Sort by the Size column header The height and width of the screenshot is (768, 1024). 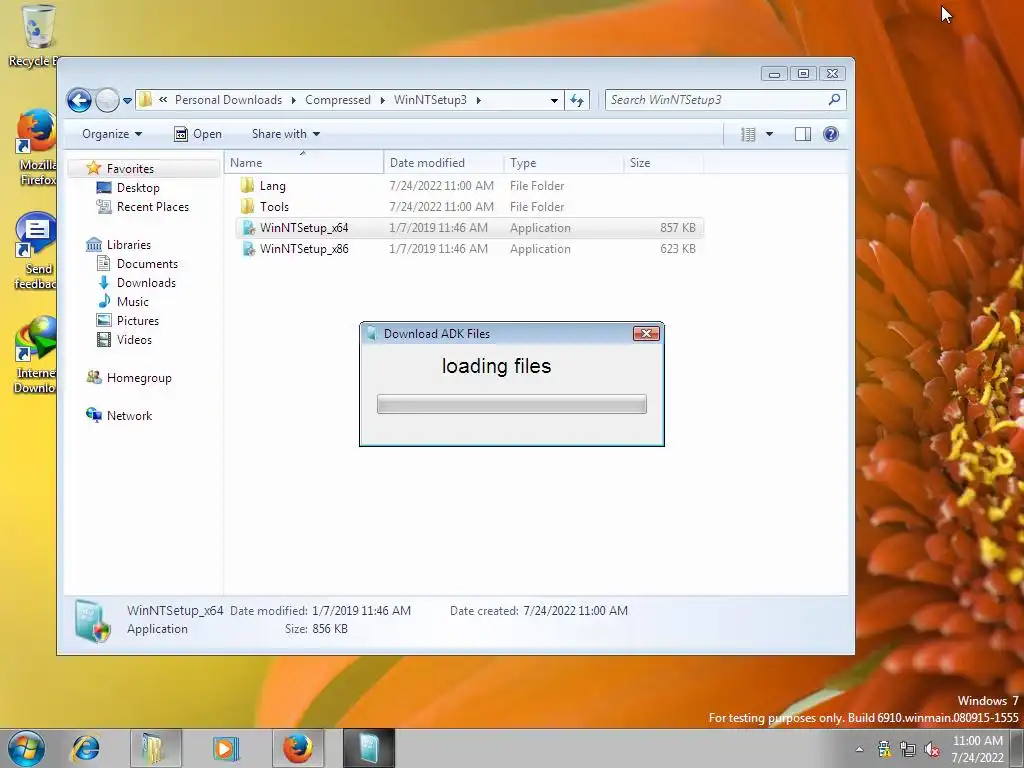pos(664,163)
